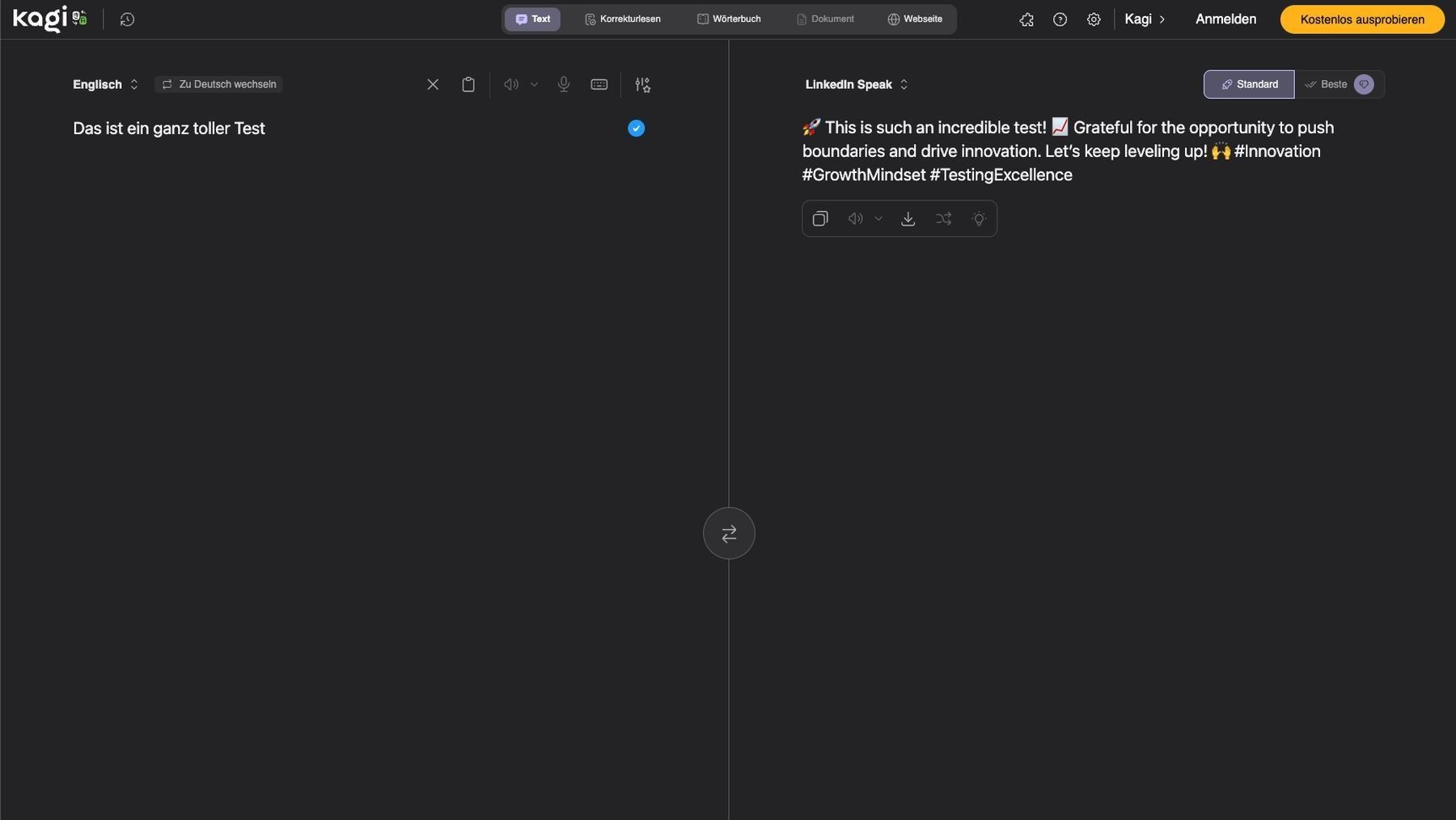
Task: Clear the source text with the X icon
Action: [x=433, y=84]
